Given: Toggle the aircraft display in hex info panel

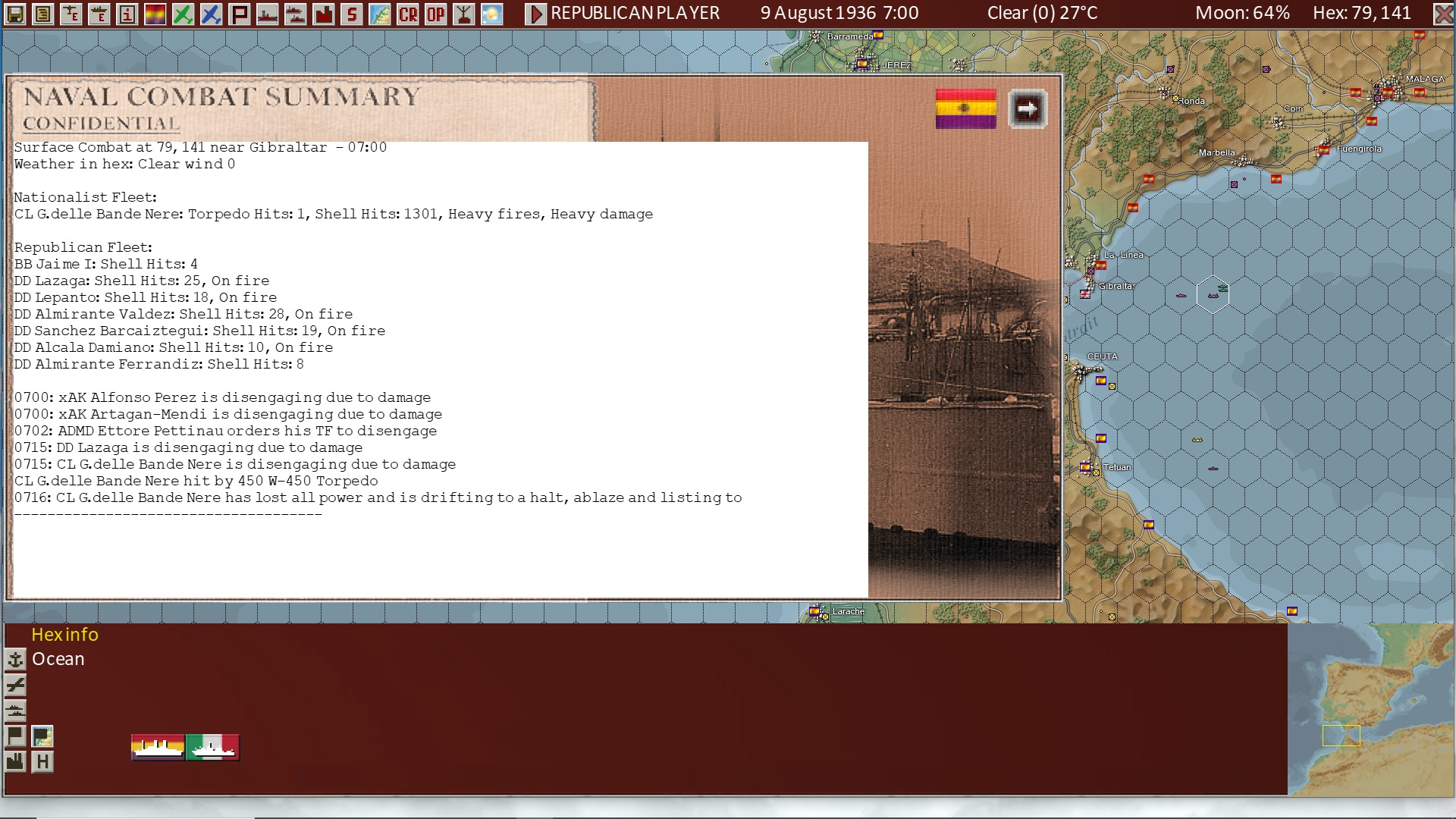Looking at the screenshot, I should point(15,685).
